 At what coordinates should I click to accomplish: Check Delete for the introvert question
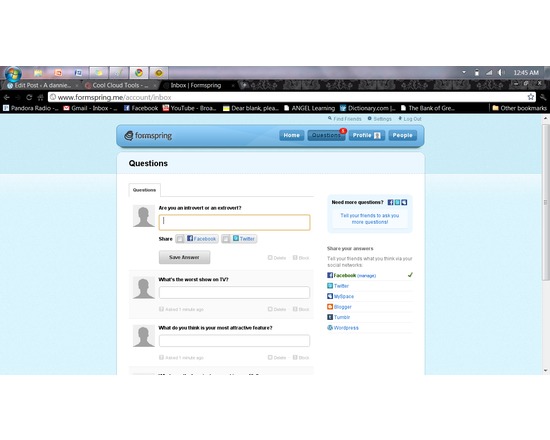click(x=270, y=258)
